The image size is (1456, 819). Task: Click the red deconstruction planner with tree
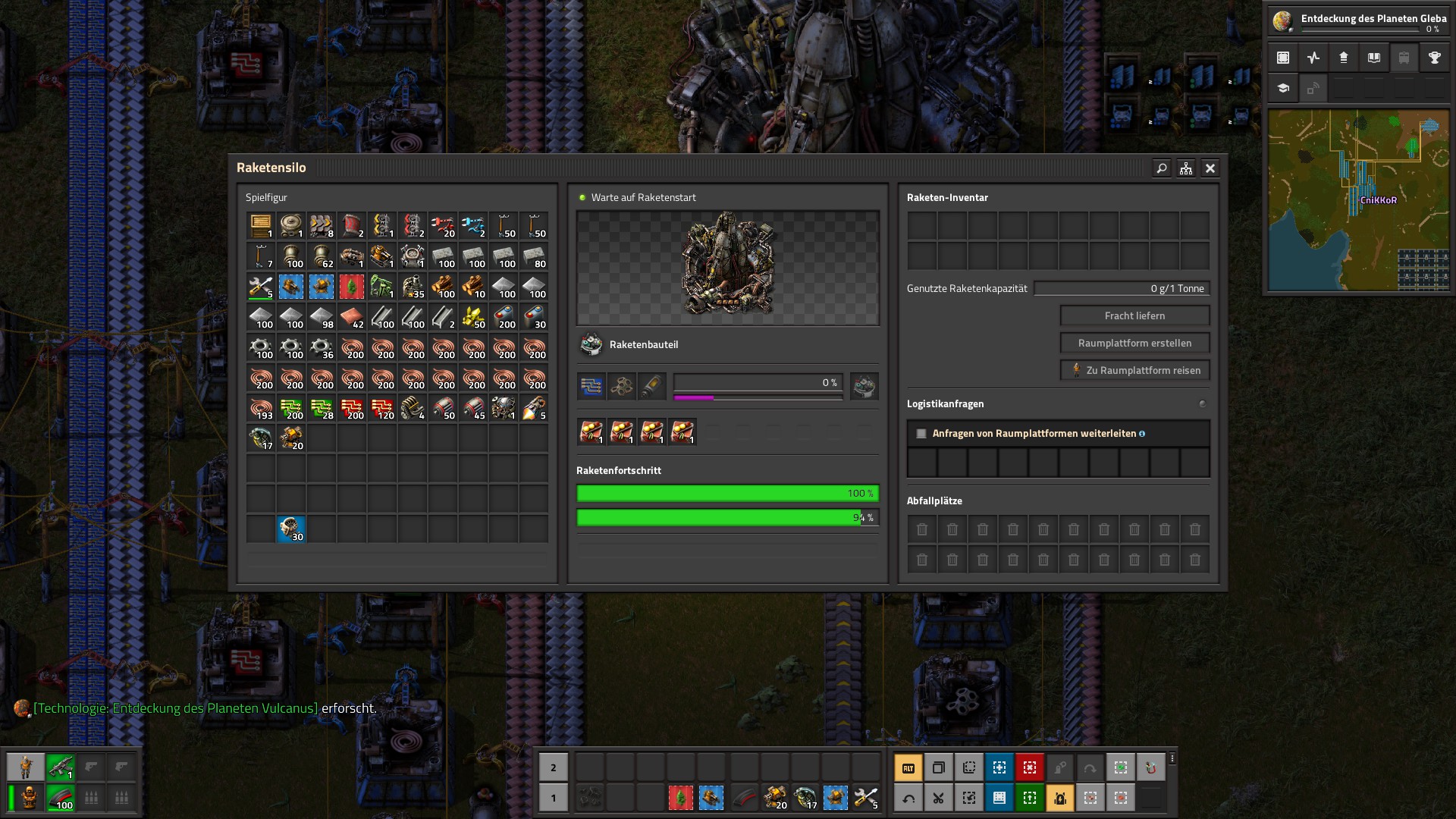351,286
